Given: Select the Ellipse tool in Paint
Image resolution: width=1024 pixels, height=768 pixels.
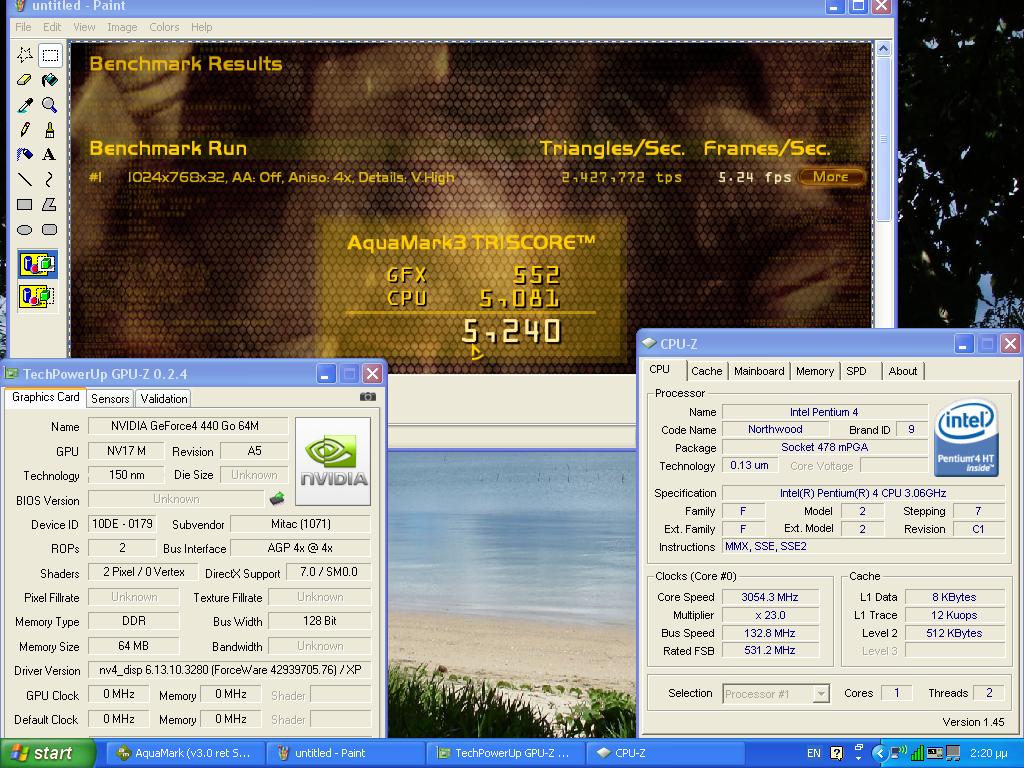Looking at the screenshot, I should point(25,229).
